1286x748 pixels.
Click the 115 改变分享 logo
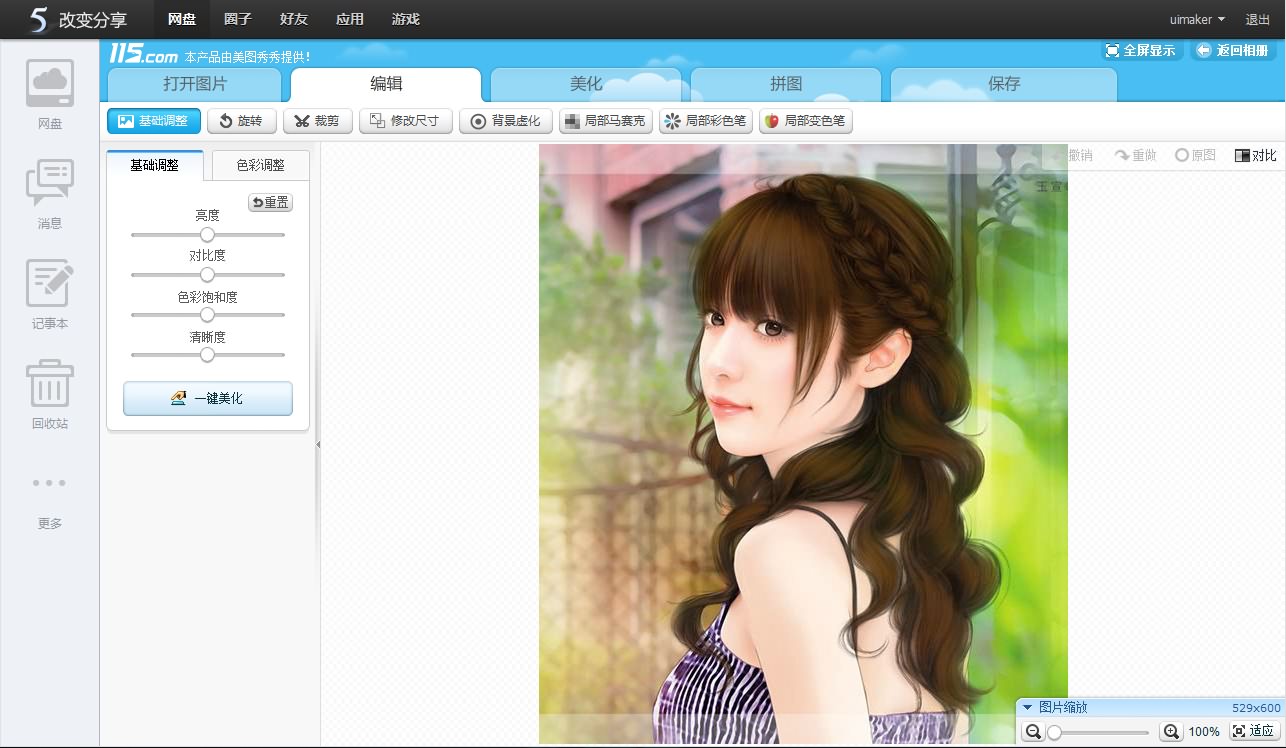pyautogui.click(x=77, y=19)
